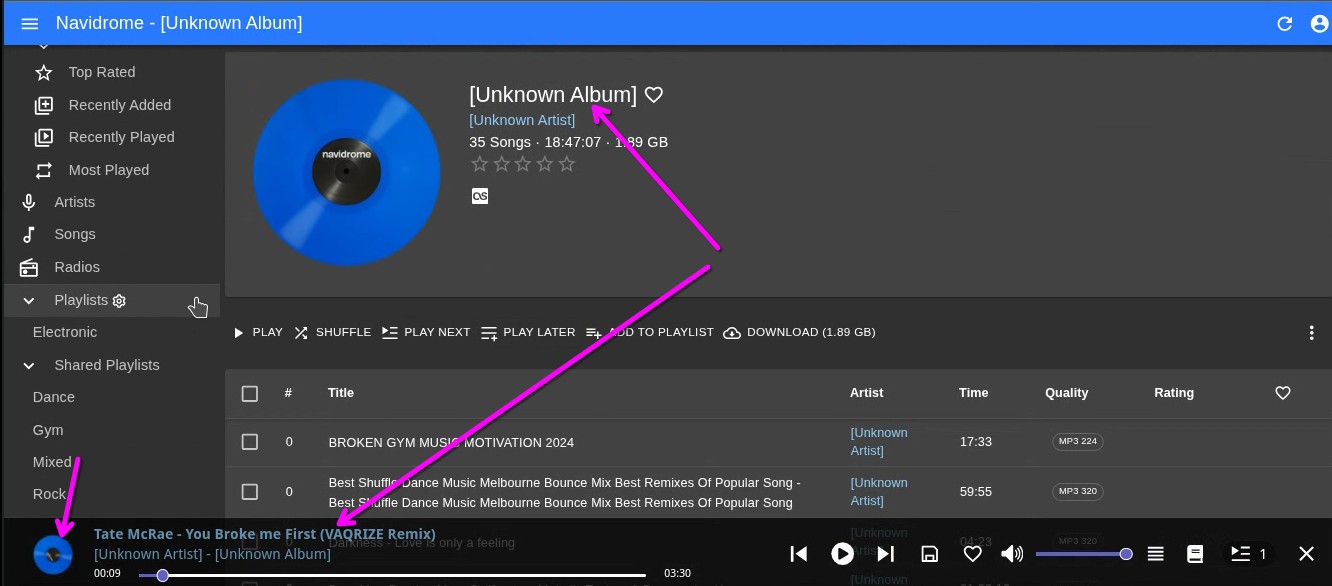Viewport: 1332px width, 586px height.
Task: Favorite the album with the heart icon
Action: point(654,95)
